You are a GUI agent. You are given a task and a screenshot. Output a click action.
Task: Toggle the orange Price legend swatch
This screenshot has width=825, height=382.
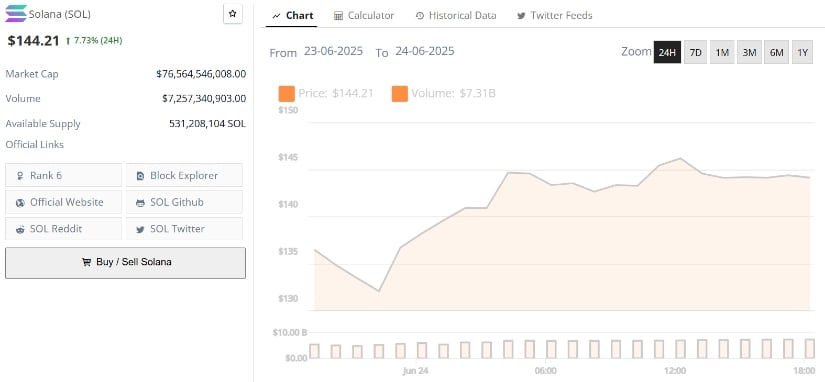tap(286, 94)
